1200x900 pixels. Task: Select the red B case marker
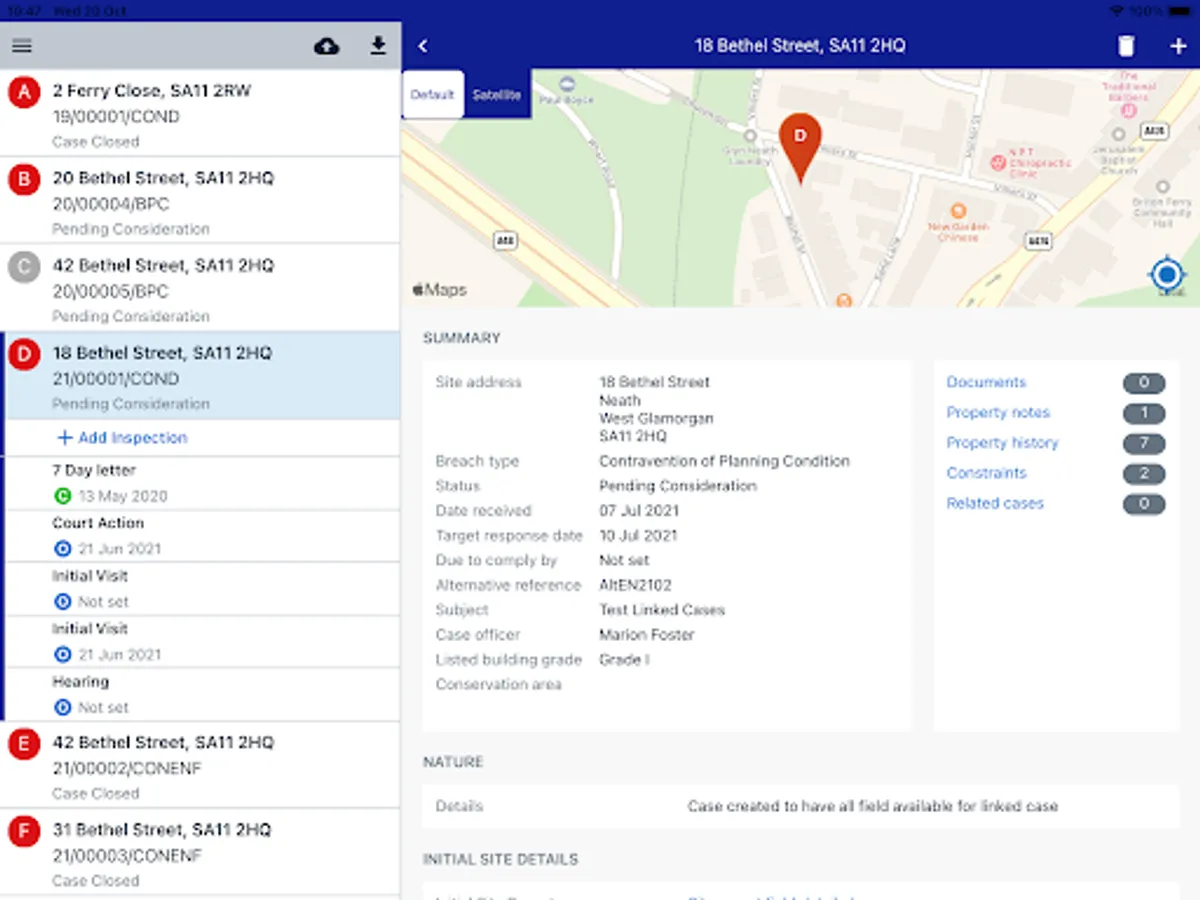[x=24, y=180]
